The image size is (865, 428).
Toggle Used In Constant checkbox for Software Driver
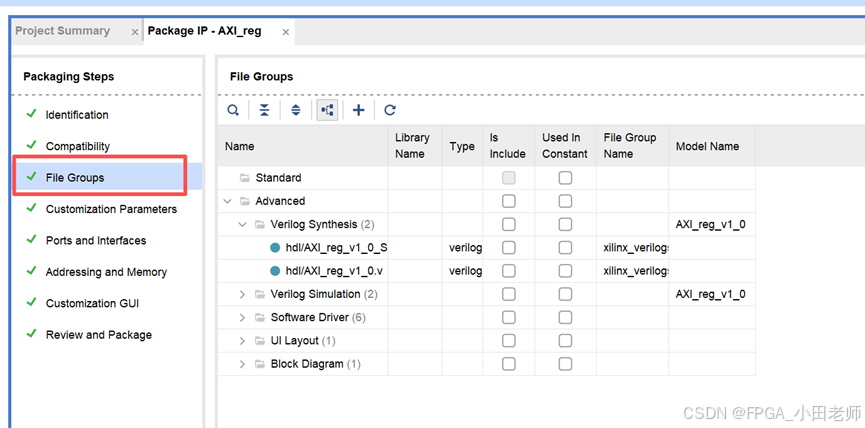[x=565, y=318]
